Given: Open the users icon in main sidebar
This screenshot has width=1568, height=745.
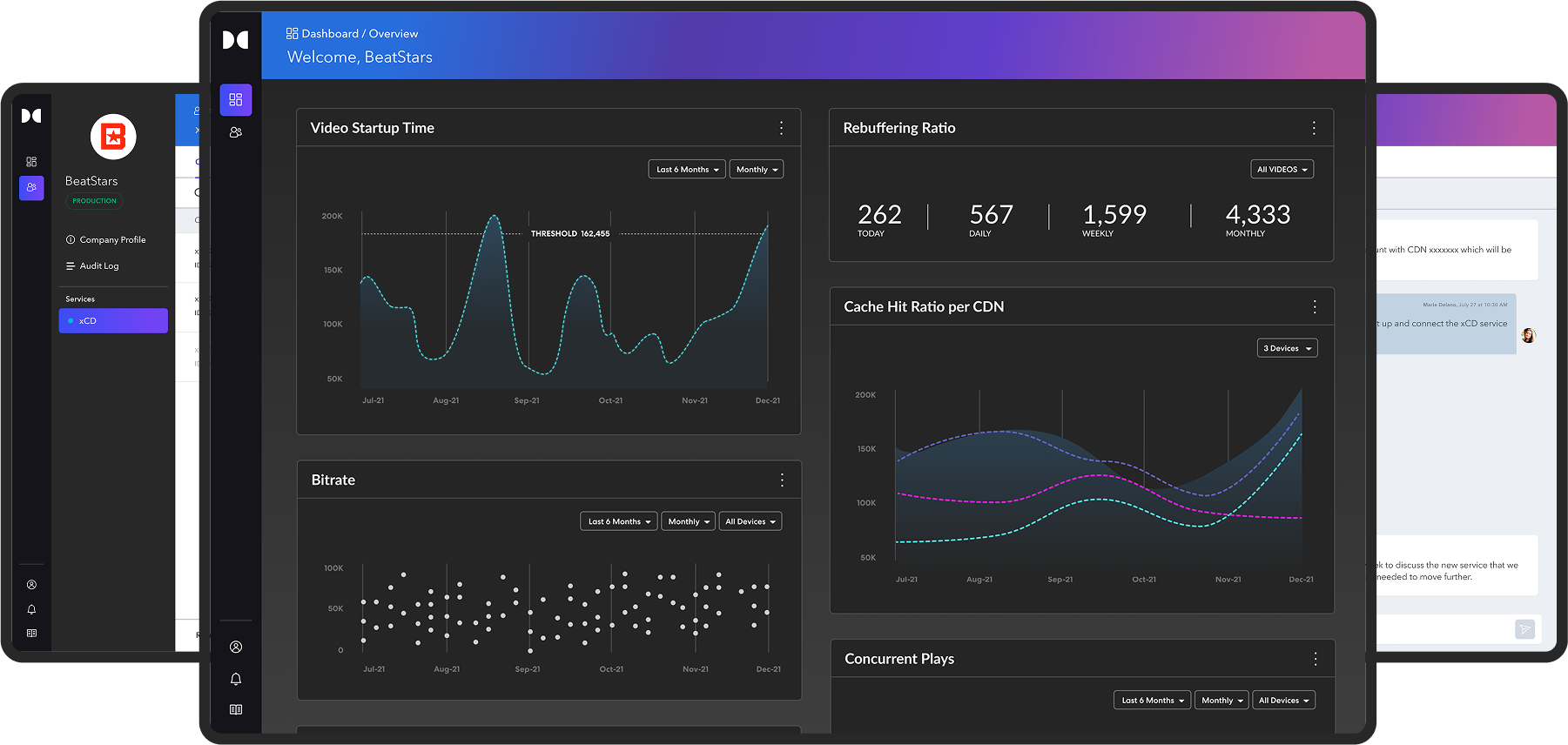Looking at the screenshot, I should point(235,132).
